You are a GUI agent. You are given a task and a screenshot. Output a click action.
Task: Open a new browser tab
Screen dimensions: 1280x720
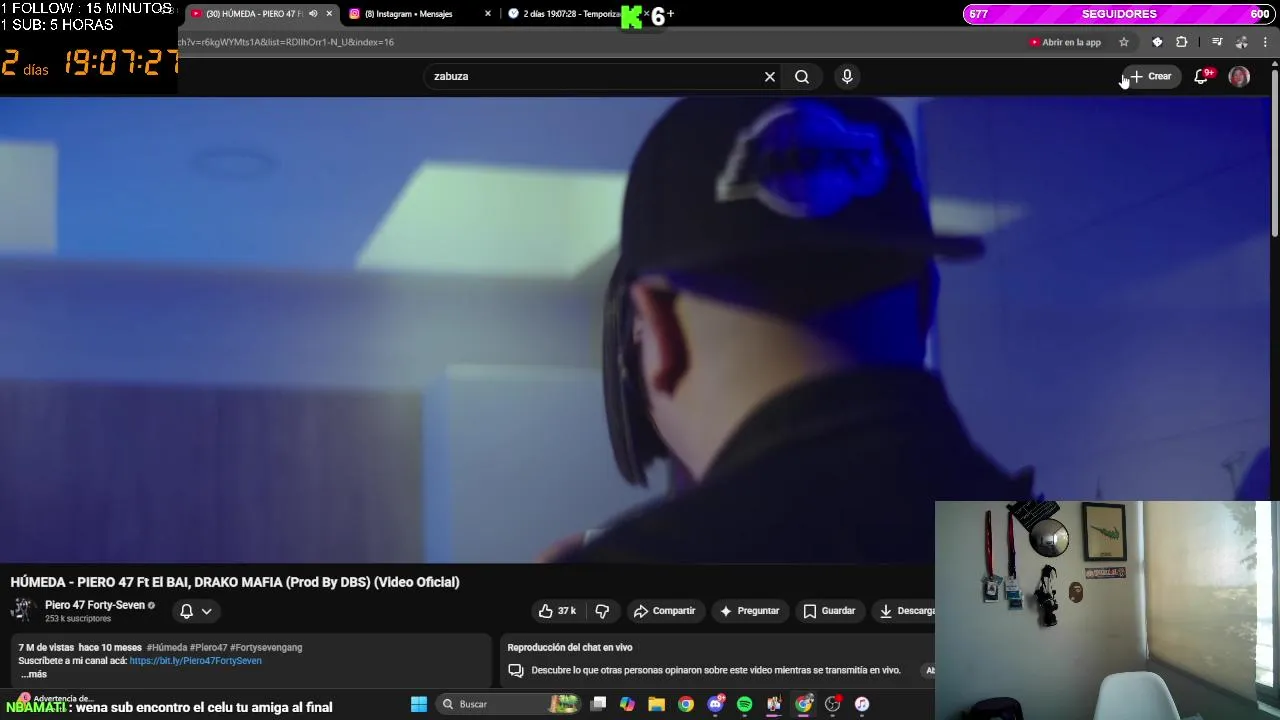(x=670, y=14)
